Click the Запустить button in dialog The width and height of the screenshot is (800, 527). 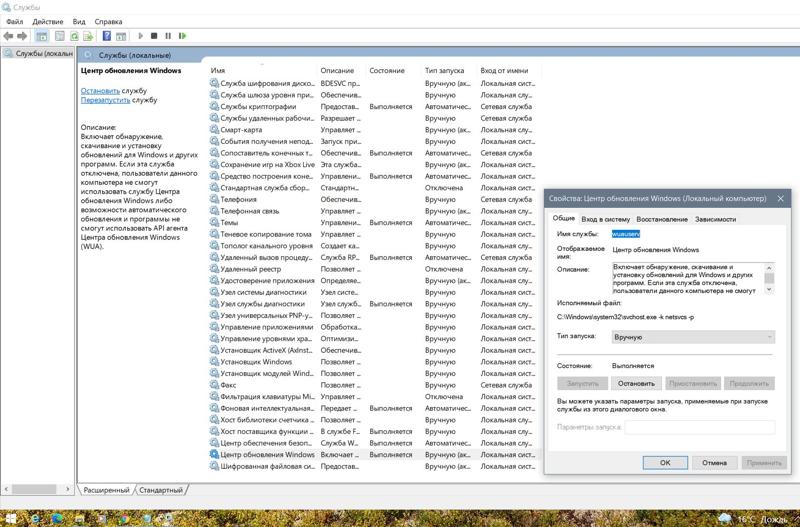[x=582, y=383]
